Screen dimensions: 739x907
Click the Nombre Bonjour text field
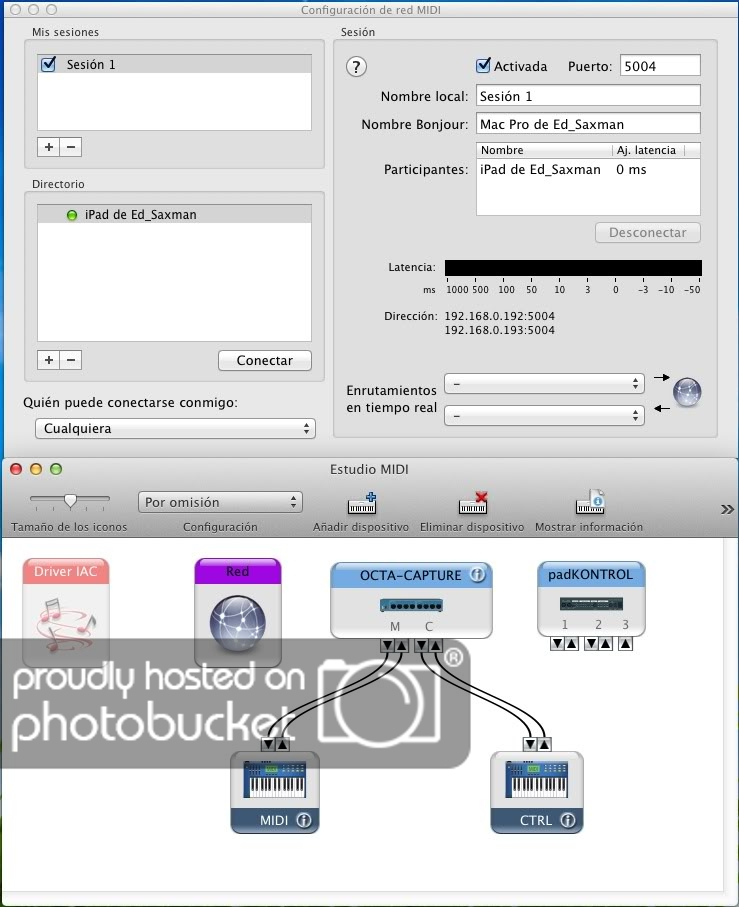(x=588, y=123)
